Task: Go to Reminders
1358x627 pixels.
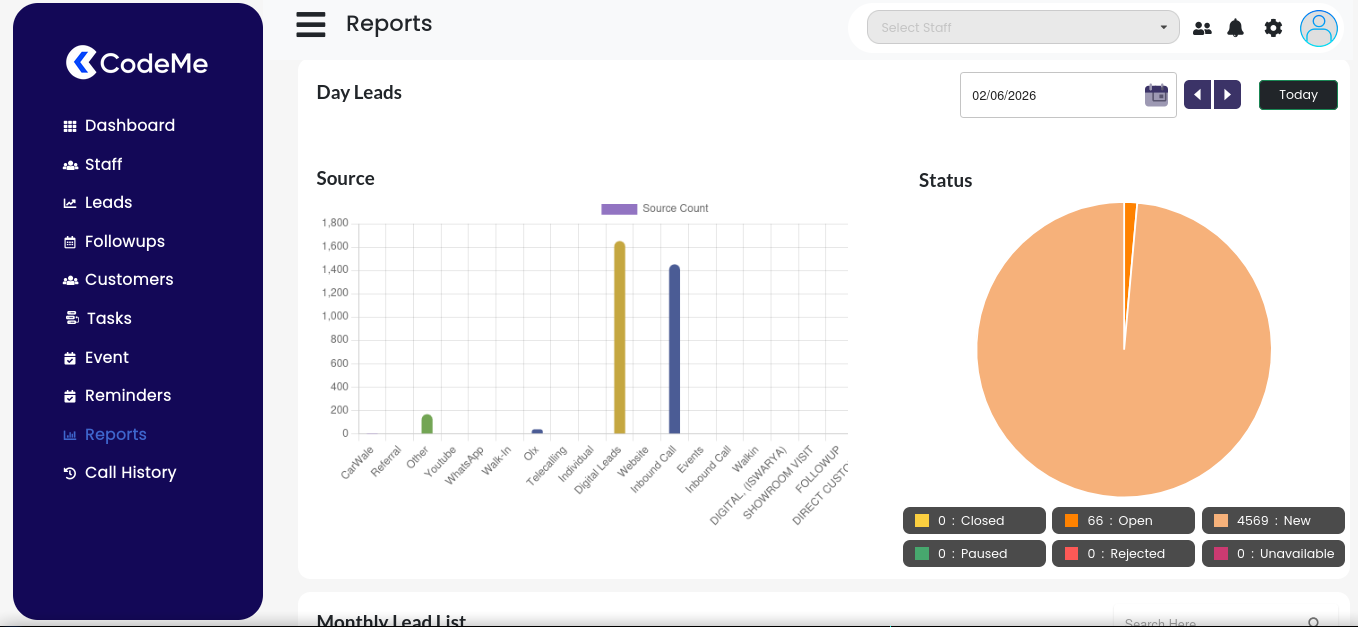Action: (128, 395)
